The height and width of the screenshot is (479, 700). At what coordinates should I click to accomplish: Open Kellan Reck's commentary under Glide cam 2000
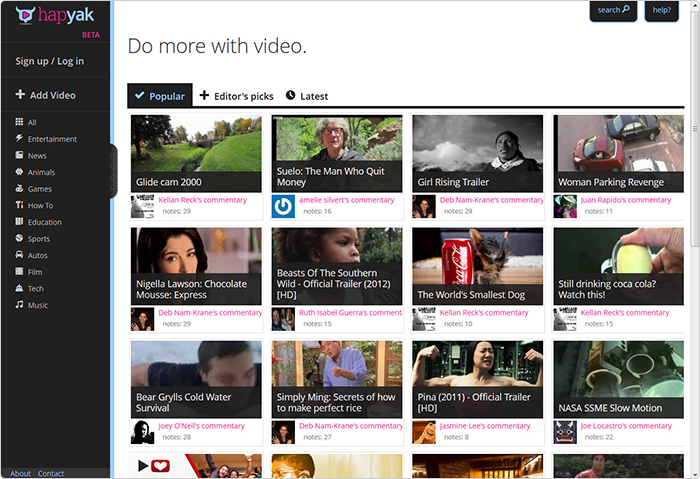[203, 200]
